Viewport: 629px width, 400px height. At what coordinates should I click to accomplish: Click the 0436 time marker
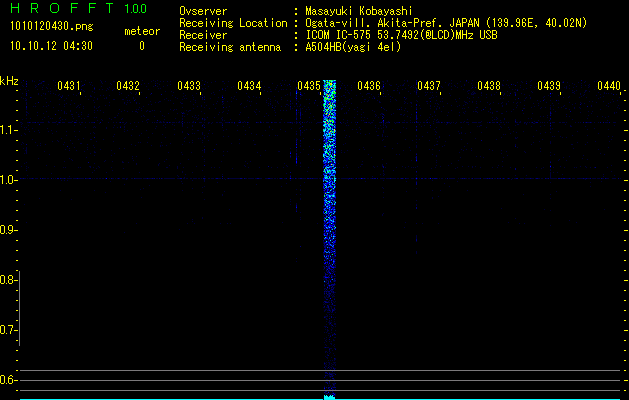coord(369,85)
